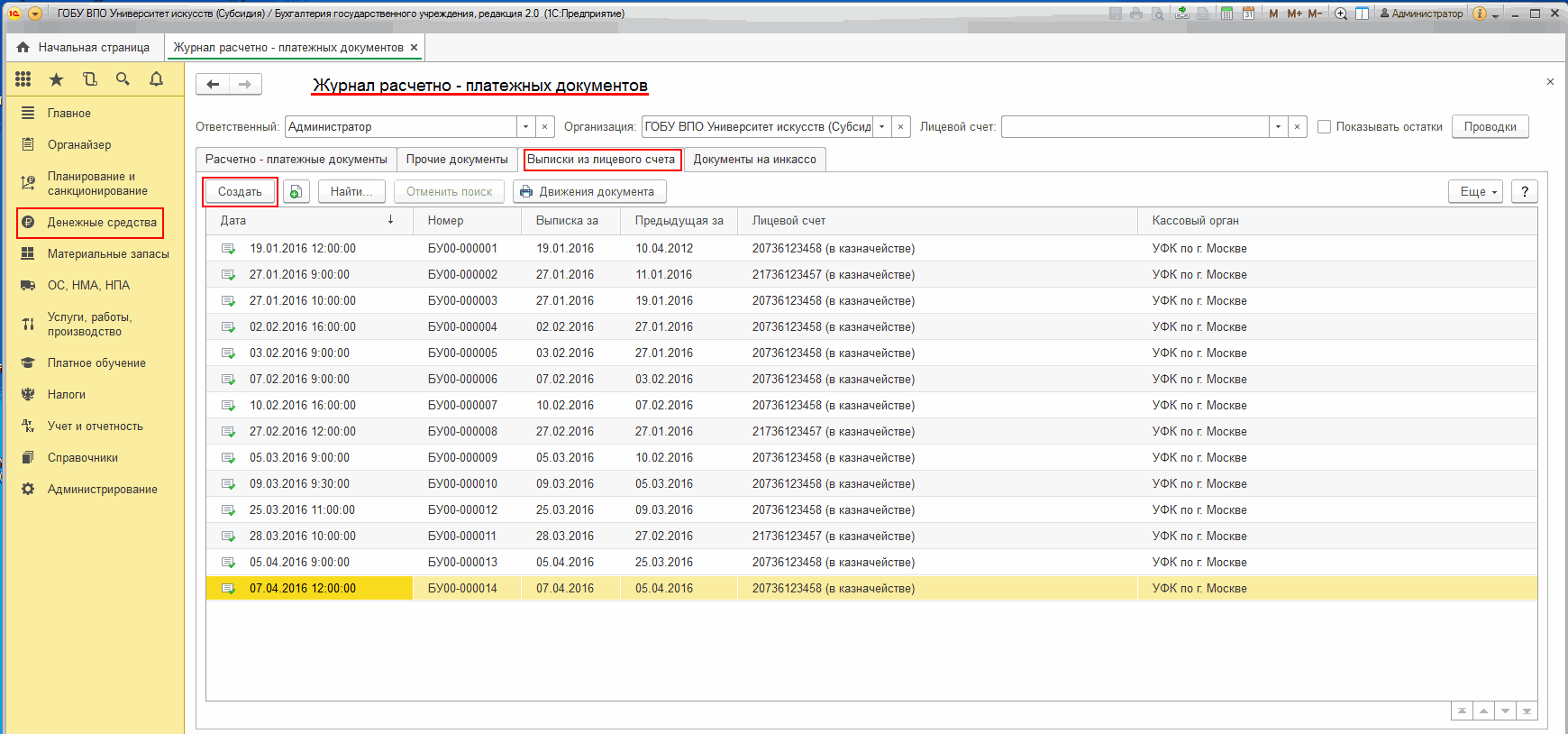Open Администрирование section
This screenshot has width=1568, height=734.
(102, 490)
